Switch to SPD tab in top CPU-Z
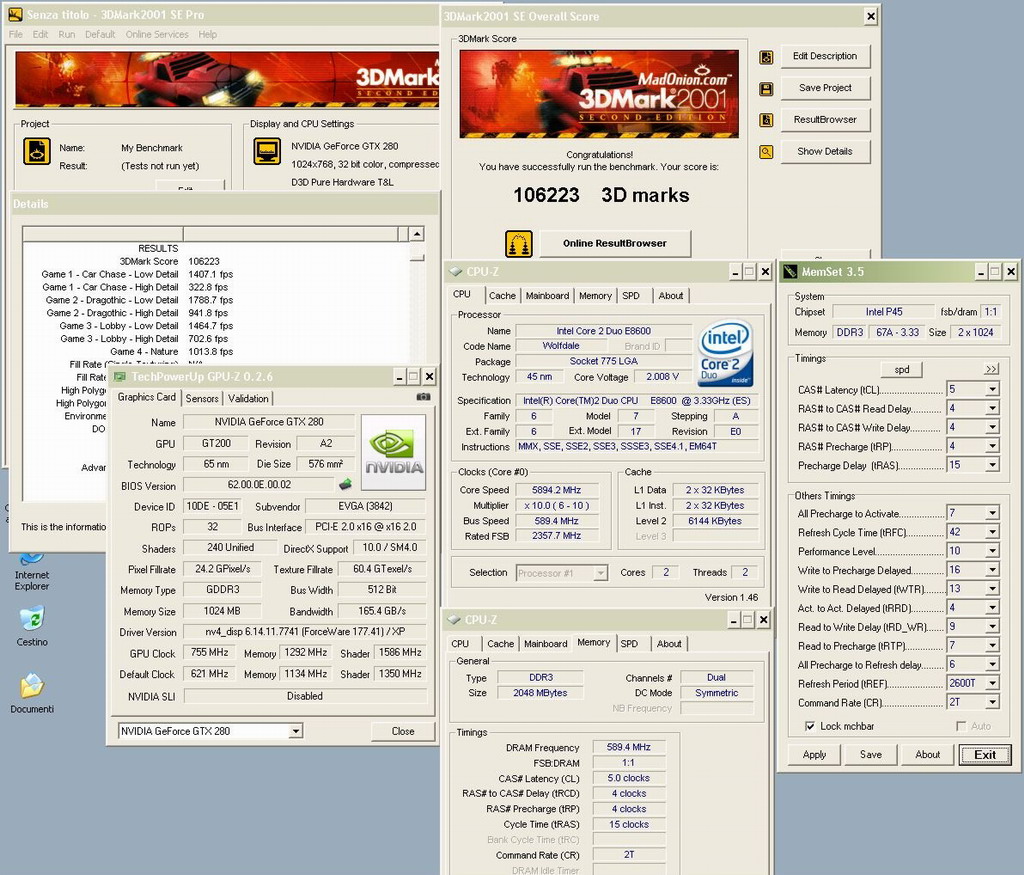Viewport: 1024px width, 875px height. coord(631,296)
